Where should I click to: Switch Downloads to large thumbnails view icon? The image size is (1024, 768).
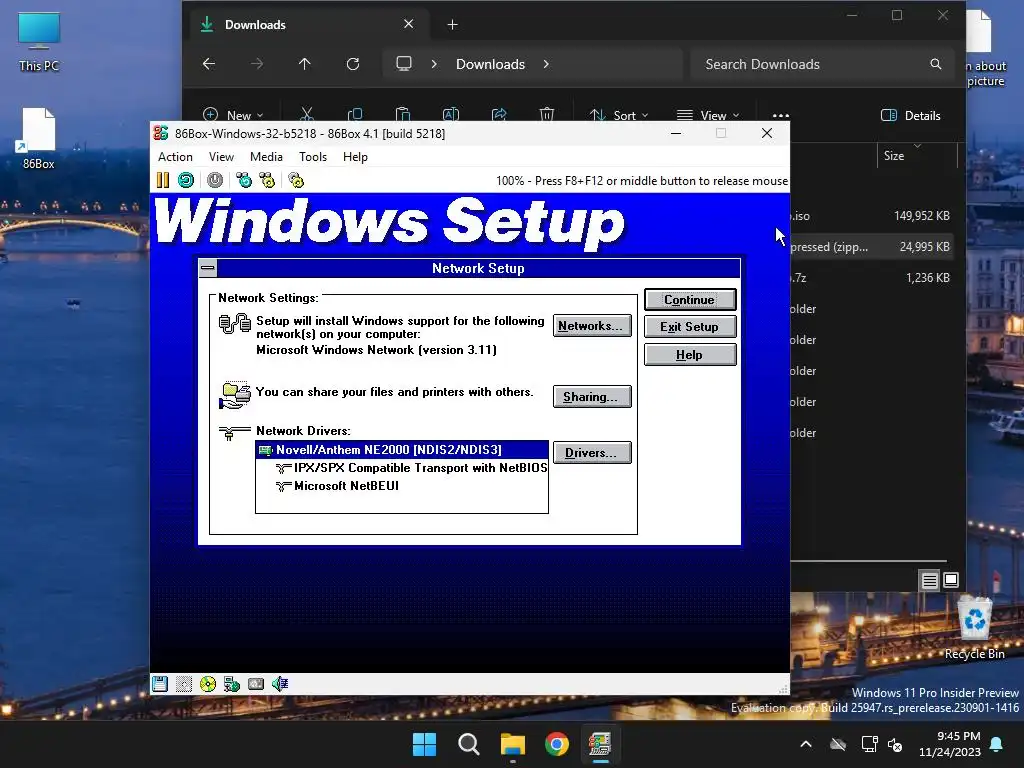tap(951, 580)
